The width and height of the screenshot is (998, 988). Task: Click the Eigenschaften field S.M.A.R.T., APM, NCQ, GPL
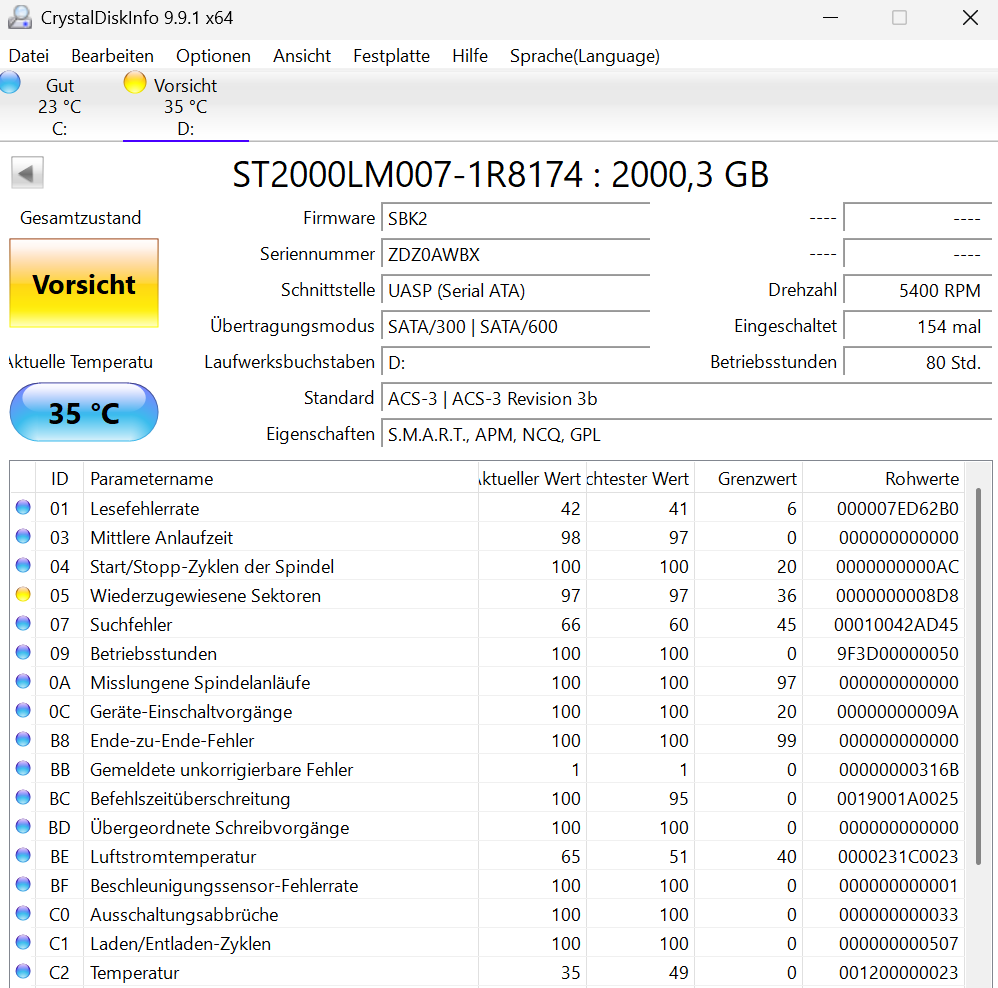coord(687,435)
